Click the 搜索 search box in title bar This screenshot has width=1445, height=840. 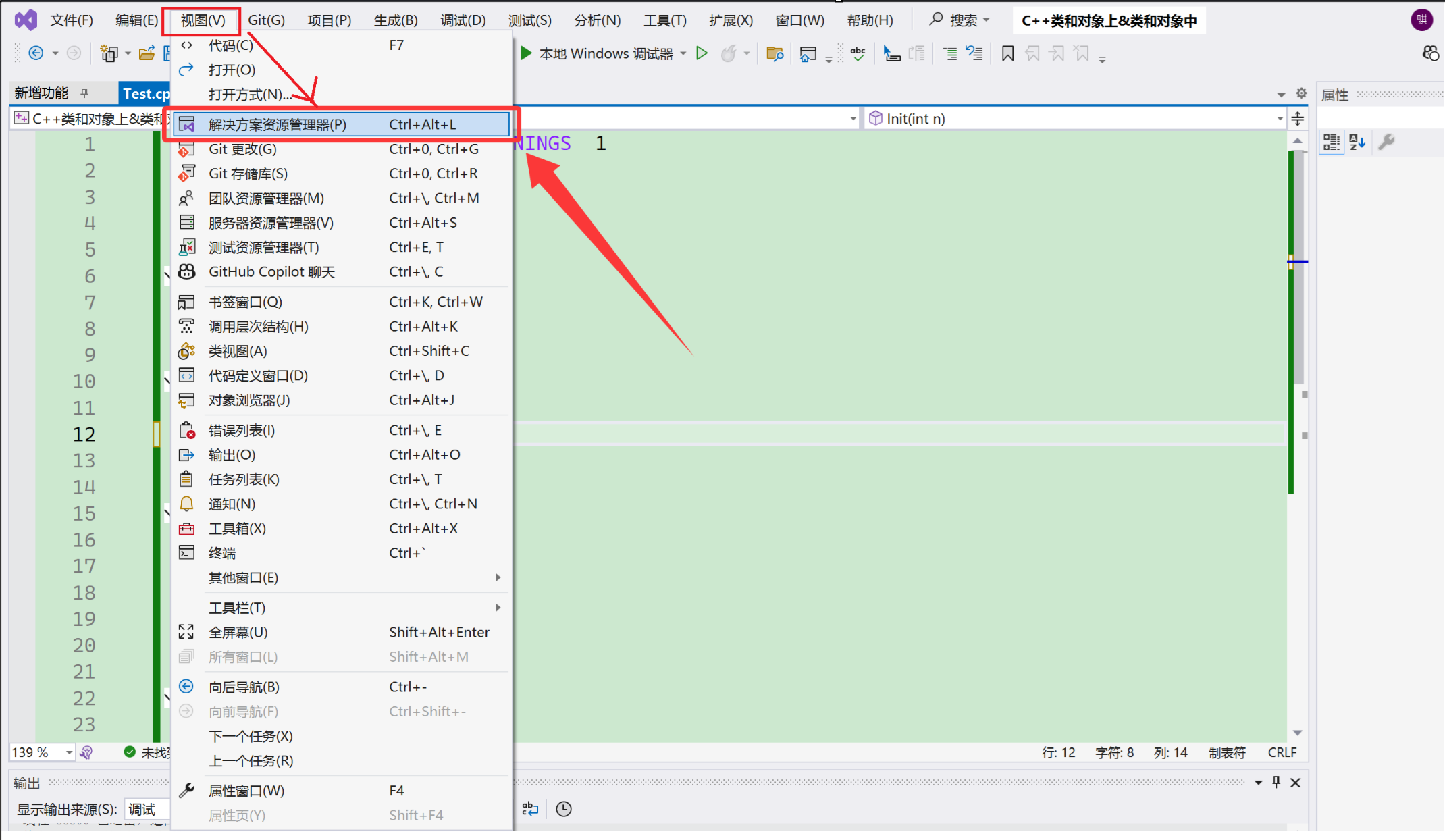[960, 20]
